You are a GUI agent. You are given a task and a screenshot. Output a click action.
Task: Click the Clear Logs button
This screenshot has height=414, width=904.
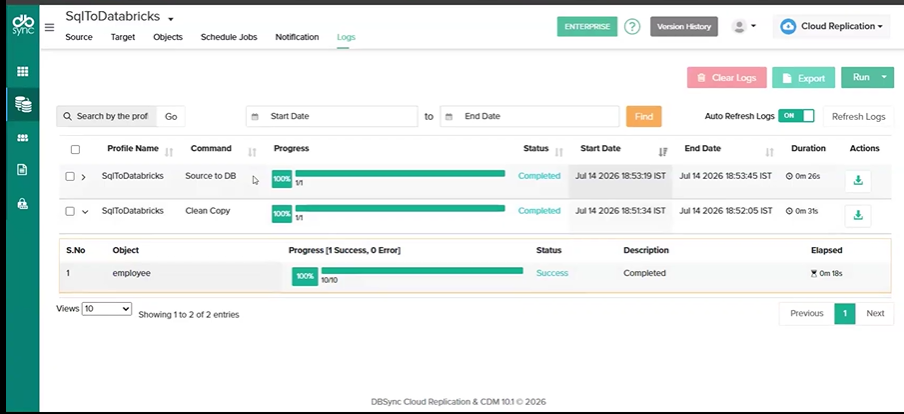726,78
